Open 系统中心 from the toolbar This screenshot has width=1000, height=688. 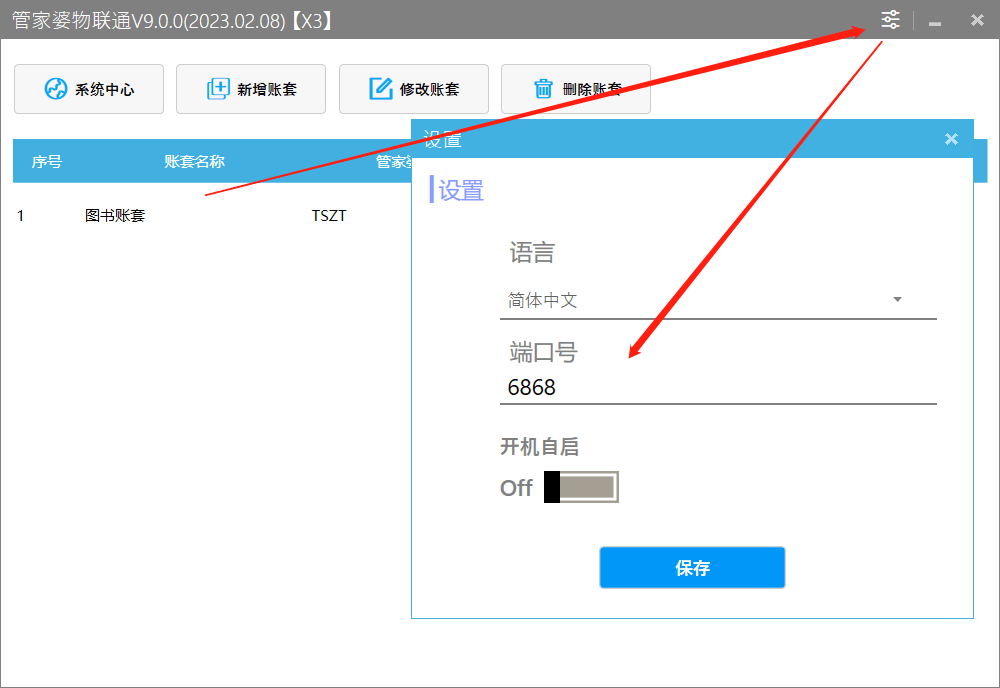point(89,89)
